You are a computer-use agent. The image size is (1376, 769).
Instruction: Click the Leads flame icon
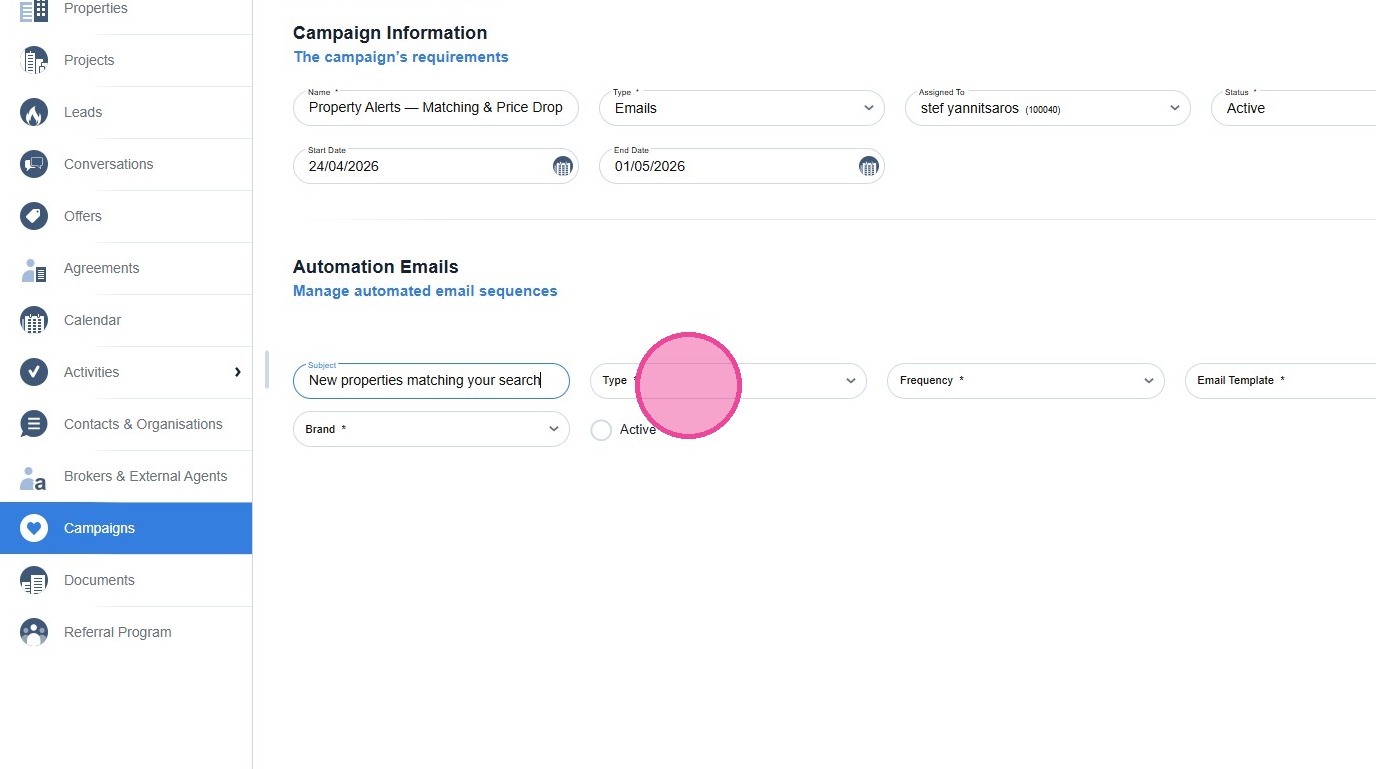click(34, 112)
